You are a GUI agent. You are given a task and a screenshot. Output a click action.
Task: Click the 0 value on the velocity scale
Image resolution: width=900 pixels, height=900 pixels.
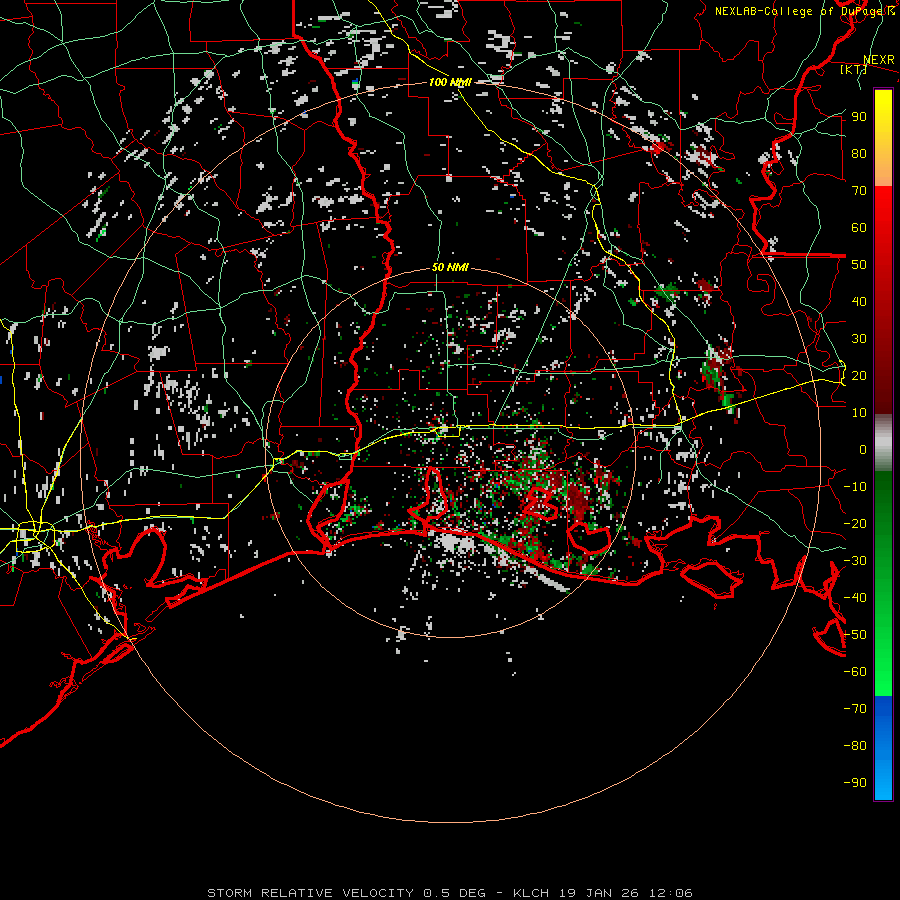(x=863, y=450)
